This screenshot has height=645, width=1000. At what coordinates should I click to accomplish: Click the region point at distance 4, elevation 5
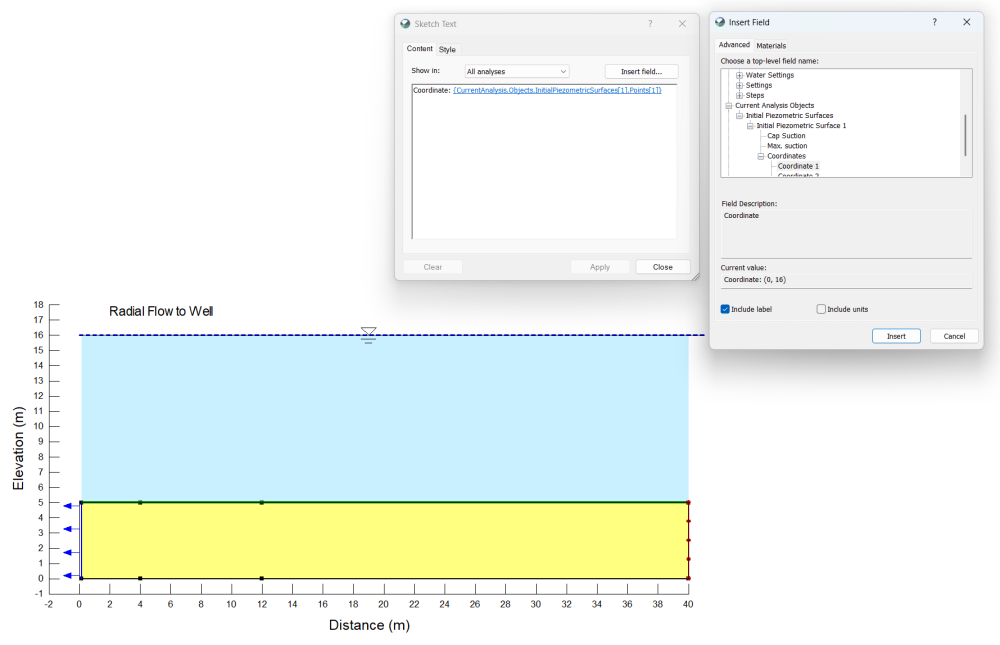pos(140,503)
